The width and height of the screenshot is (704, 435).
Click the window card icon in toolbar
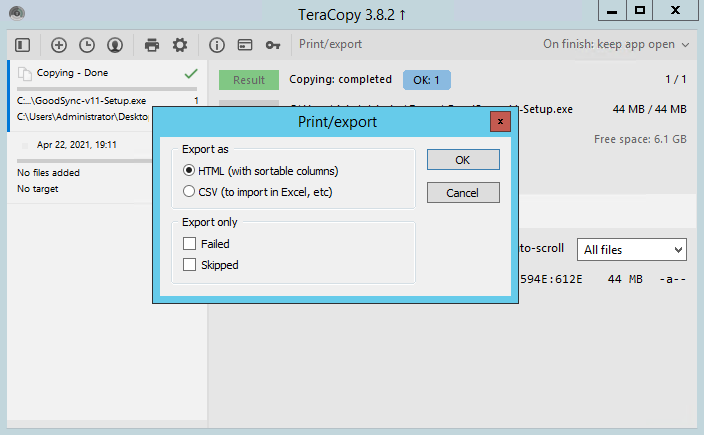click(245, 45)
